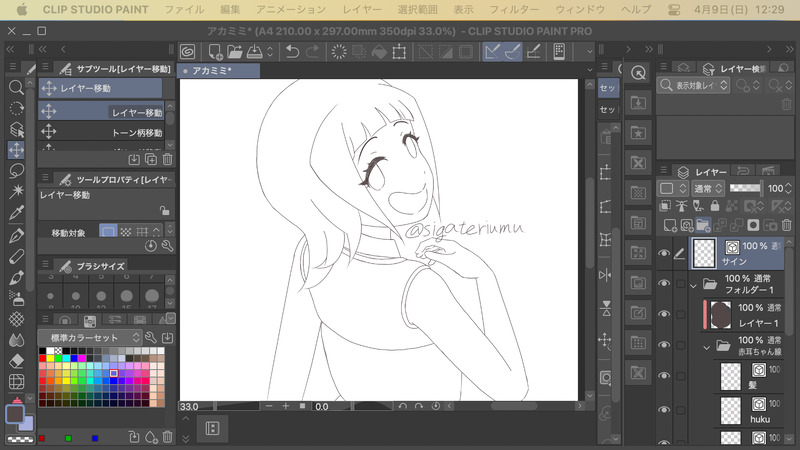Open the フィルター menu
800x450 pixels.
click(x=514, y=9)
